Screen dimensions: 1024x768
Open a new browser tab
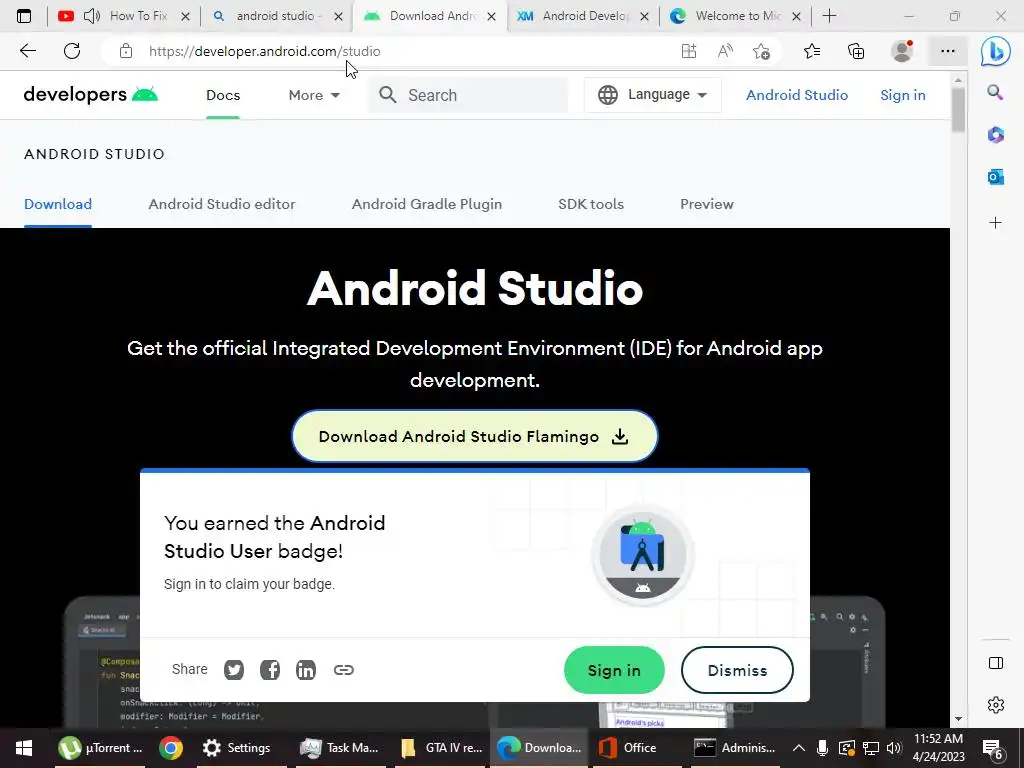[x=829, y=16]
